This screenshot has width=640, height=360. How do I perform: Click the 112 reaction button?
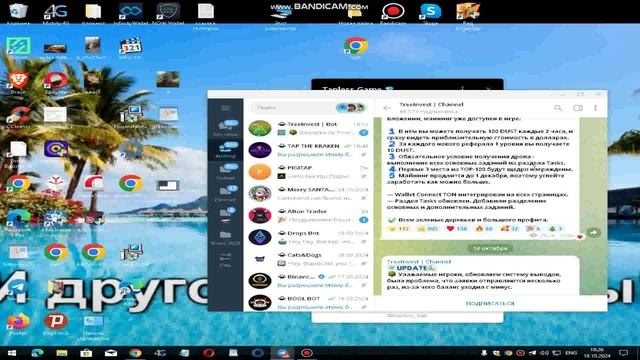click(x=400, y=229)
